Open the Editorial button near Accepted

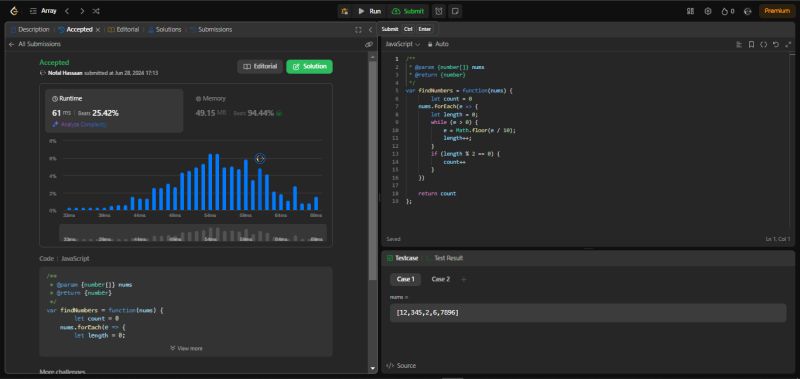point(260,66)
